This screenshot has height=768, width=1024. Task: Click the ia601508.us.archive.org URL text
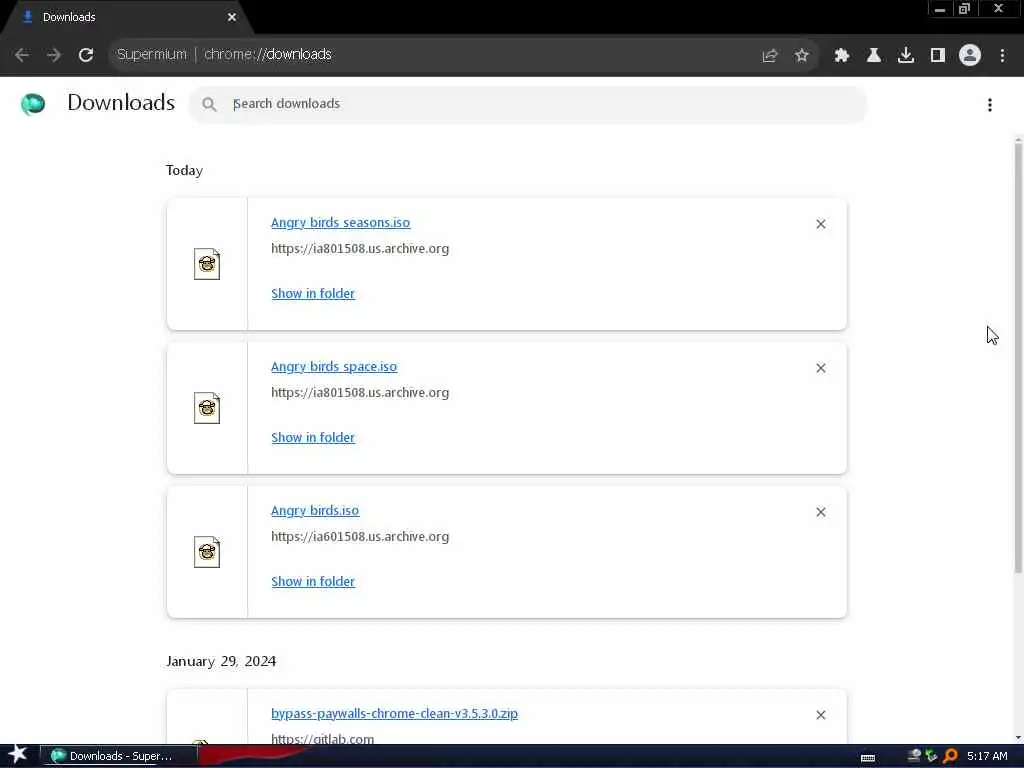tap(360, 537)
